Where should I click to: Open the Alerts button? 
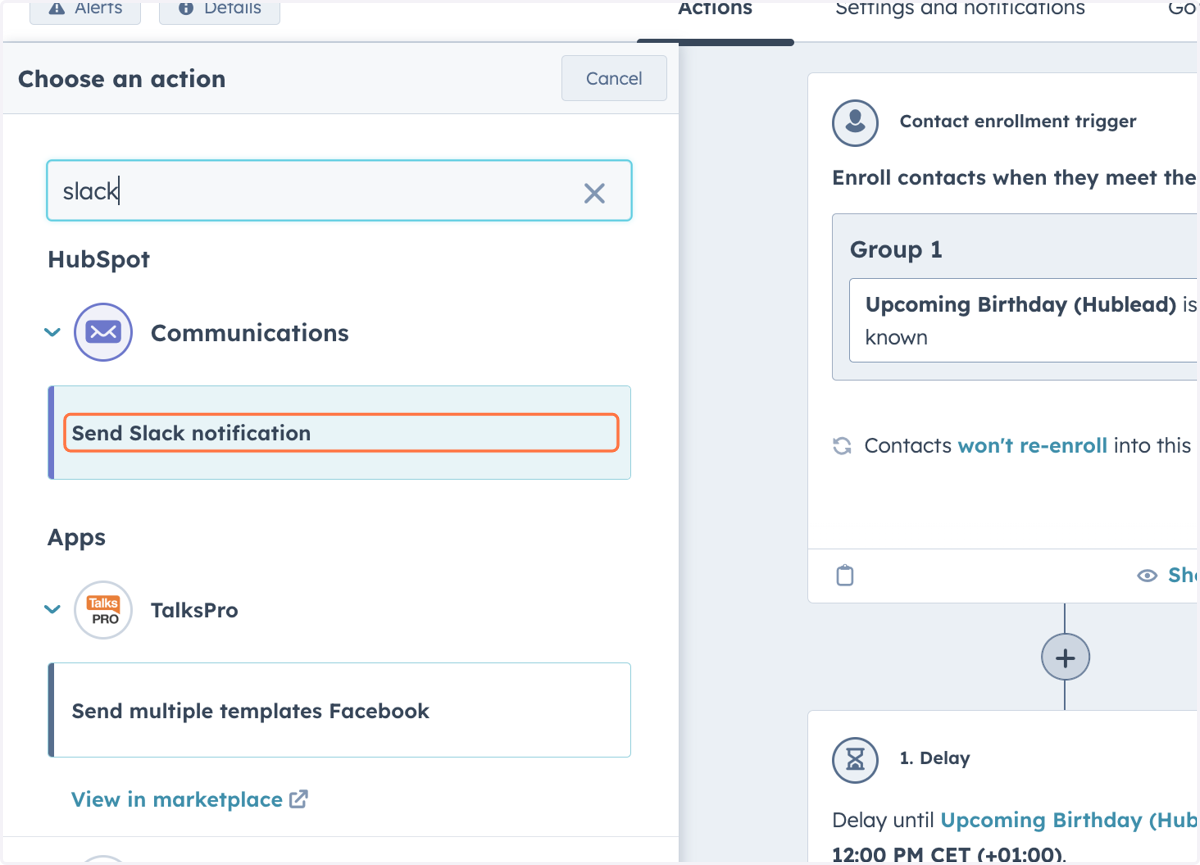[85, 9]
